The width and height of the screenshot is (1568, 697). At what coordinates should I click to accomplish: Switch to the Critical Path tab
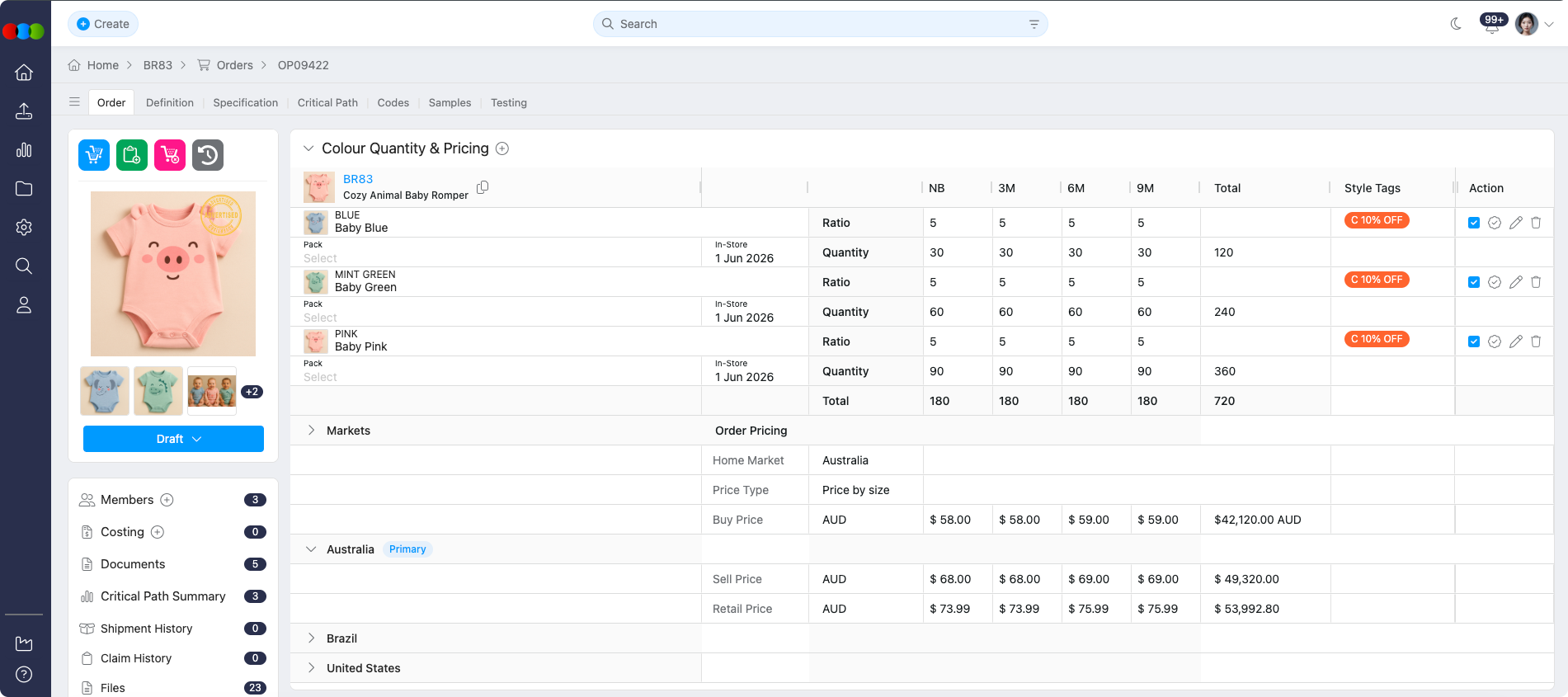327,103
